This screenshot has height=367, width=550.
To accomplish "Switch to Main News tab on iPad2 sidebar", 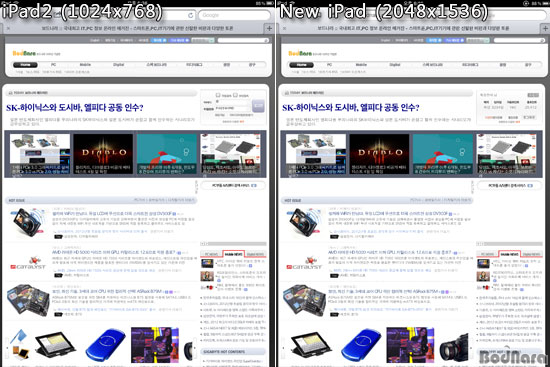I will pos(233,254).
